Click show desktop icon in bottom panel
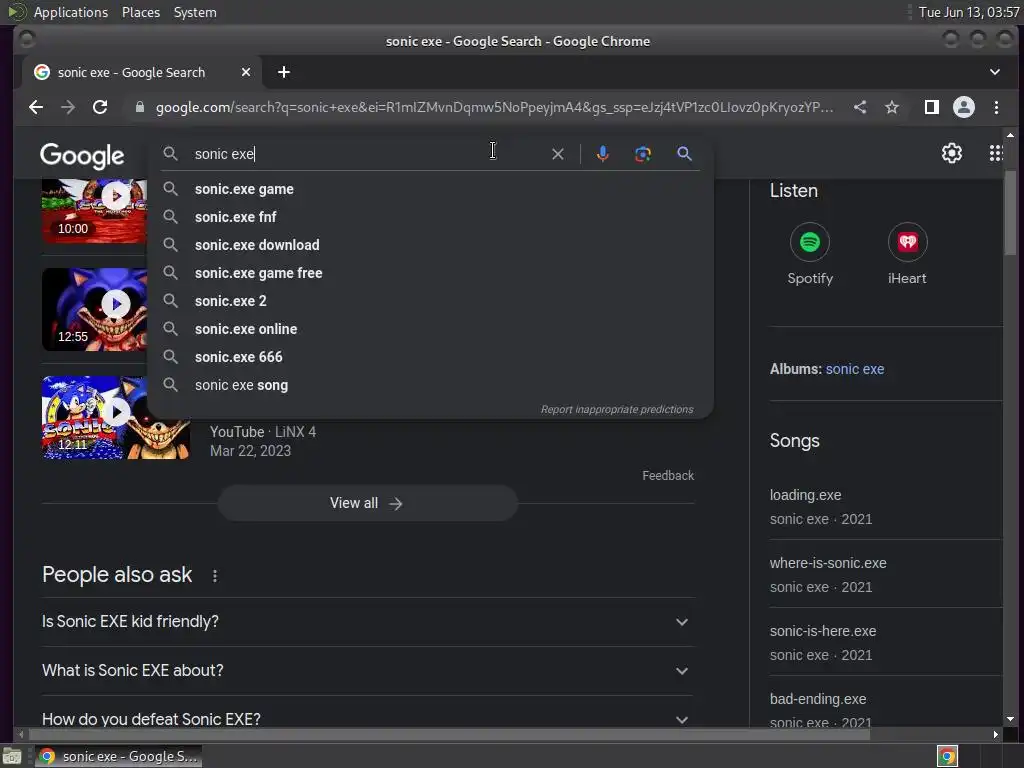 [x=12, y=756]
